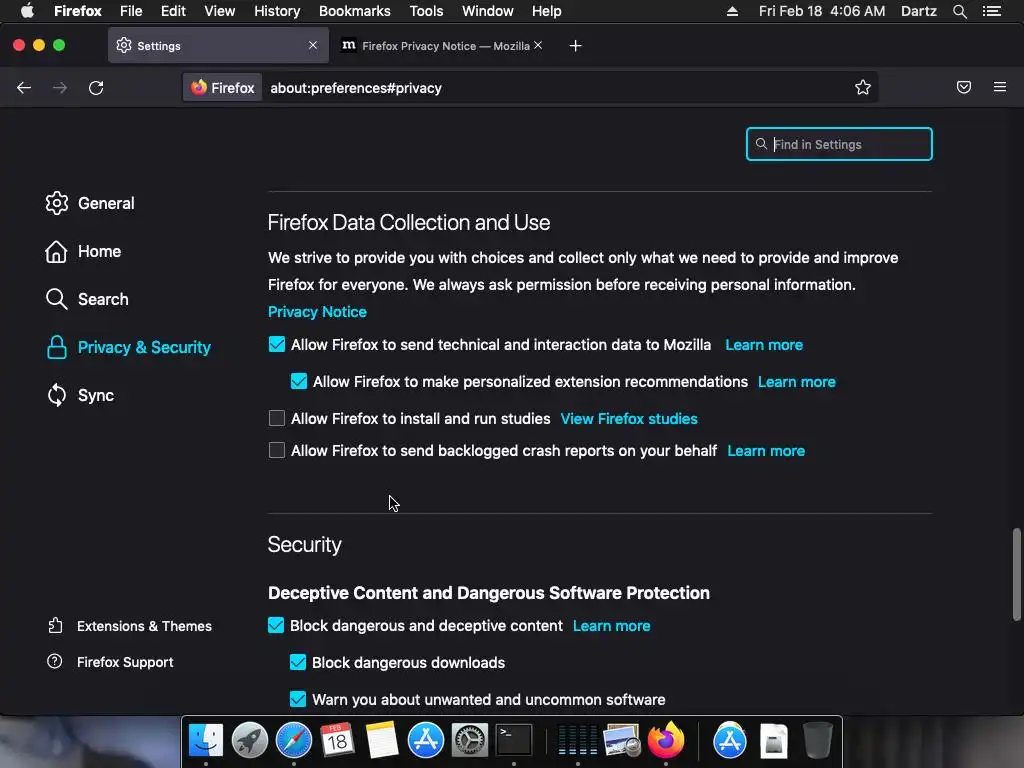Click the date and time in menu bar
1024x768 pixels.
click(x=822, y=11)
